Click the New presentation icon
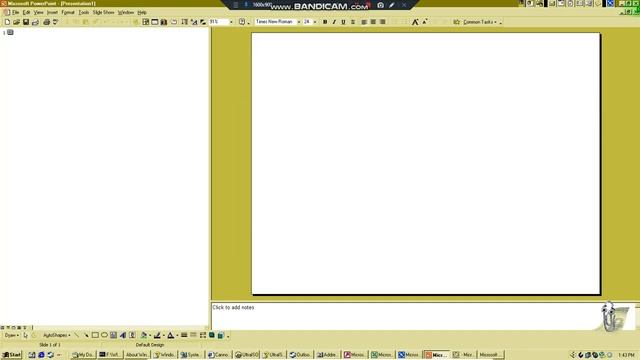 tap(7, 22)
